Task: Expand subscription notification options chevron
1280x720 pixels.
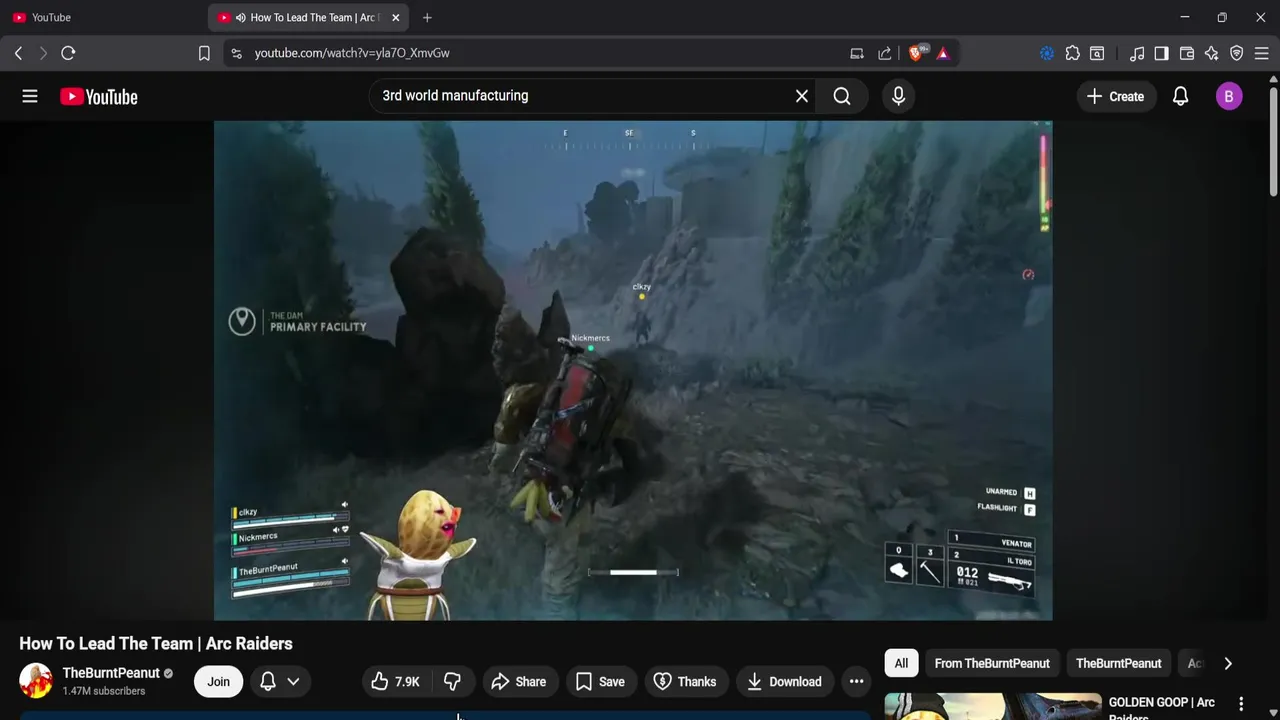Action: [293, 682]
